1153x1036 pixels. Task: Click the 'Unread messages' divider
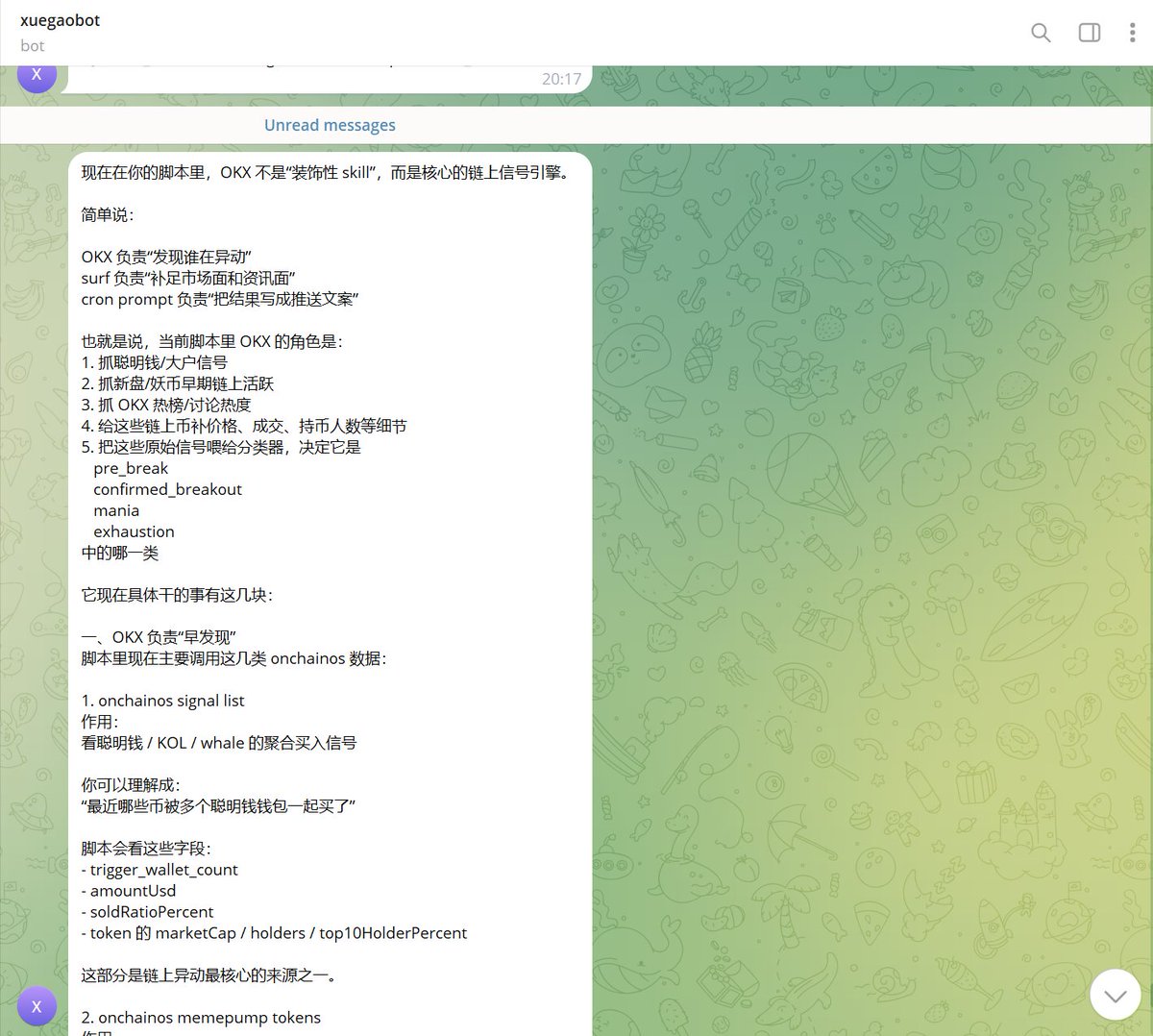coord(330,124)
